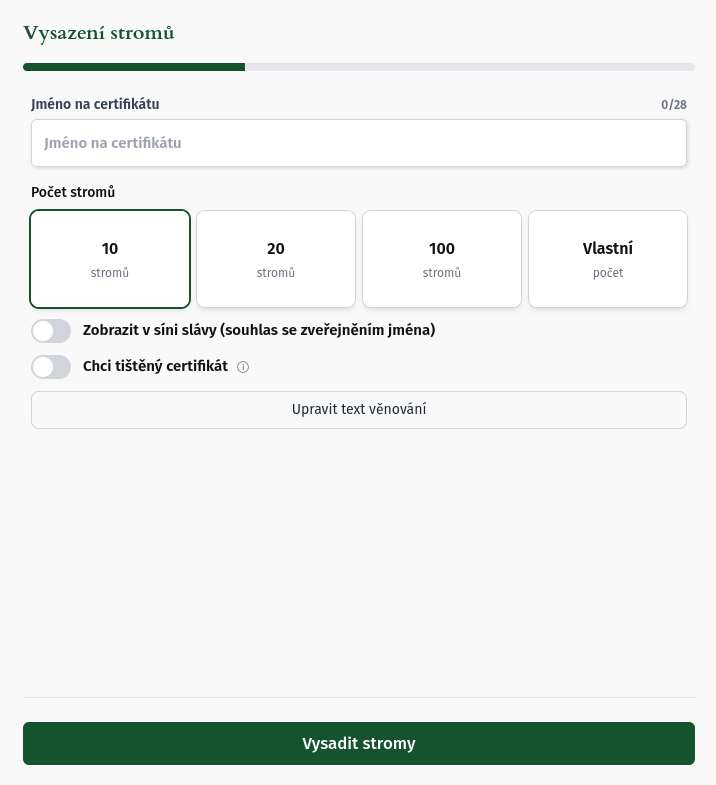Screen dimensions: 716x785
Task: Pick the 100 stromů option
Action: (442, 259)
